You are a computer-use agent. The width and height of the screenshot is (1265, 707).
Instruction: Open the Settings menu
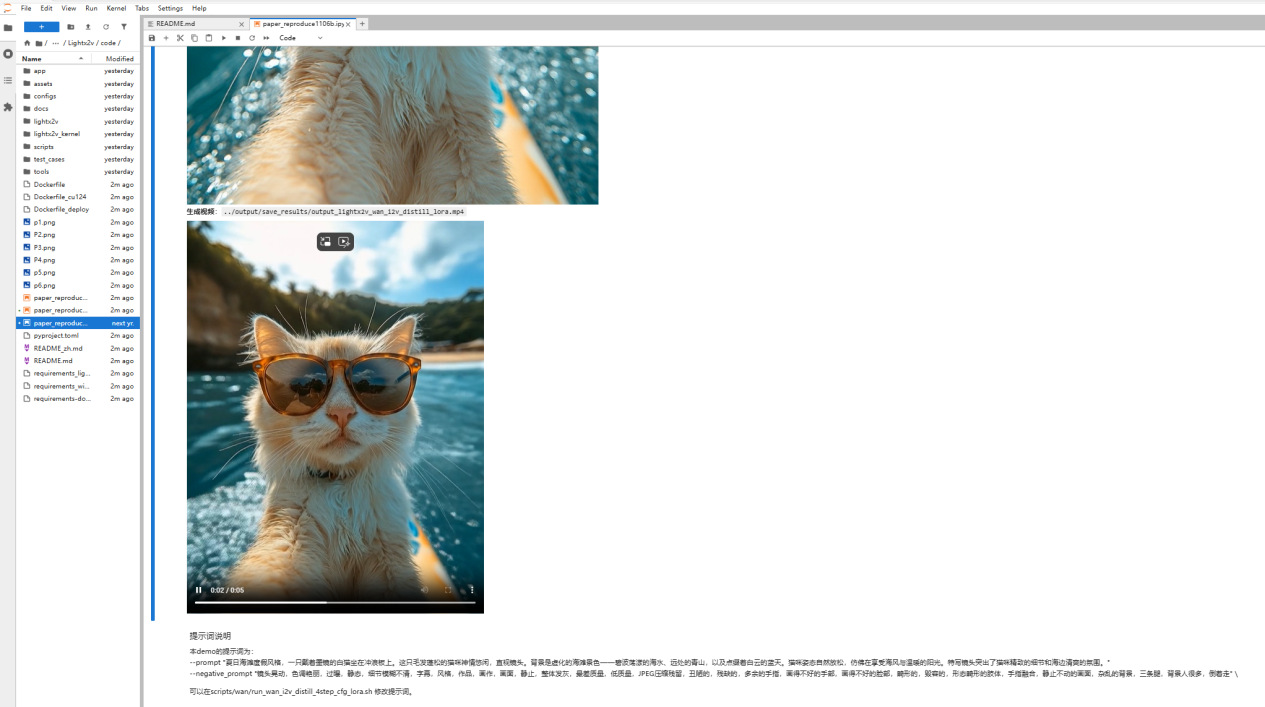170,8
